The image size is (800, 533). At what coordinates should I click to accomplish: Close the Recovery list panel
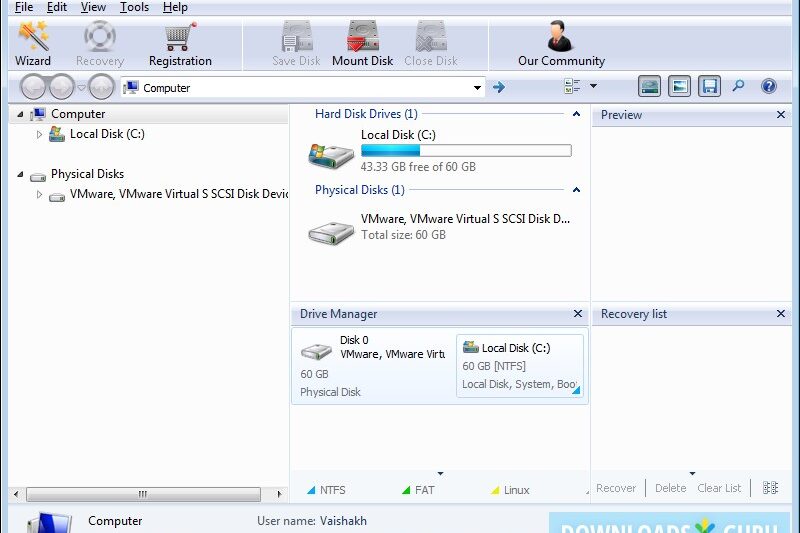click(x=781, y=314)
